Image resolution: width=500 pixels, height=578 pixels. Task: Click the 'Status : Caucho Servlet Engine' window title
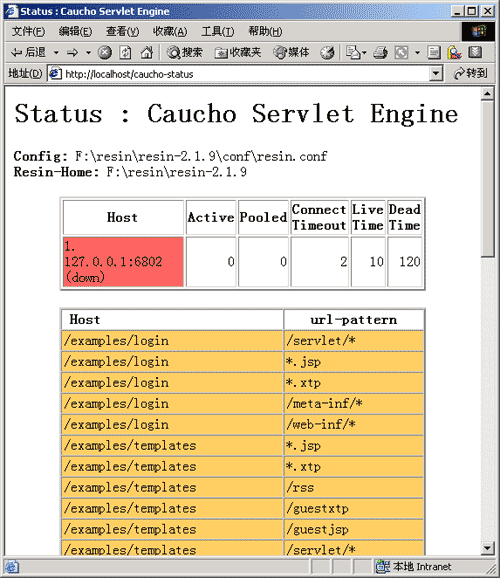tap(95, 11)
